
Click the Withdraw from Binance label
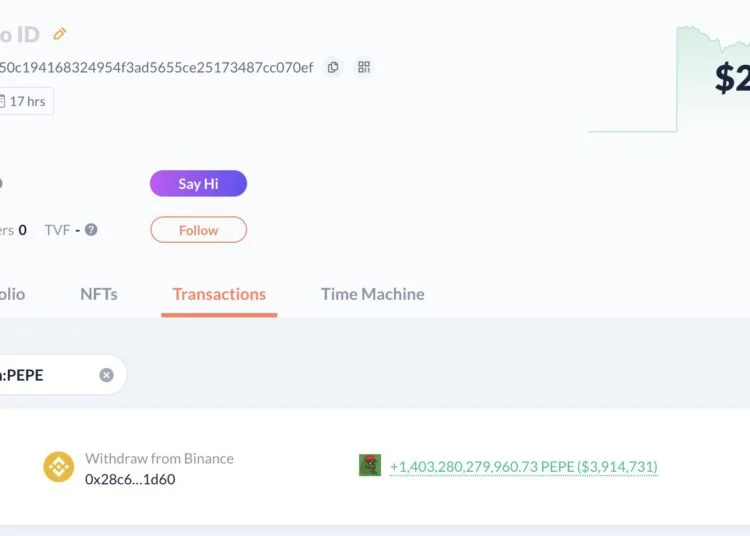159,458
